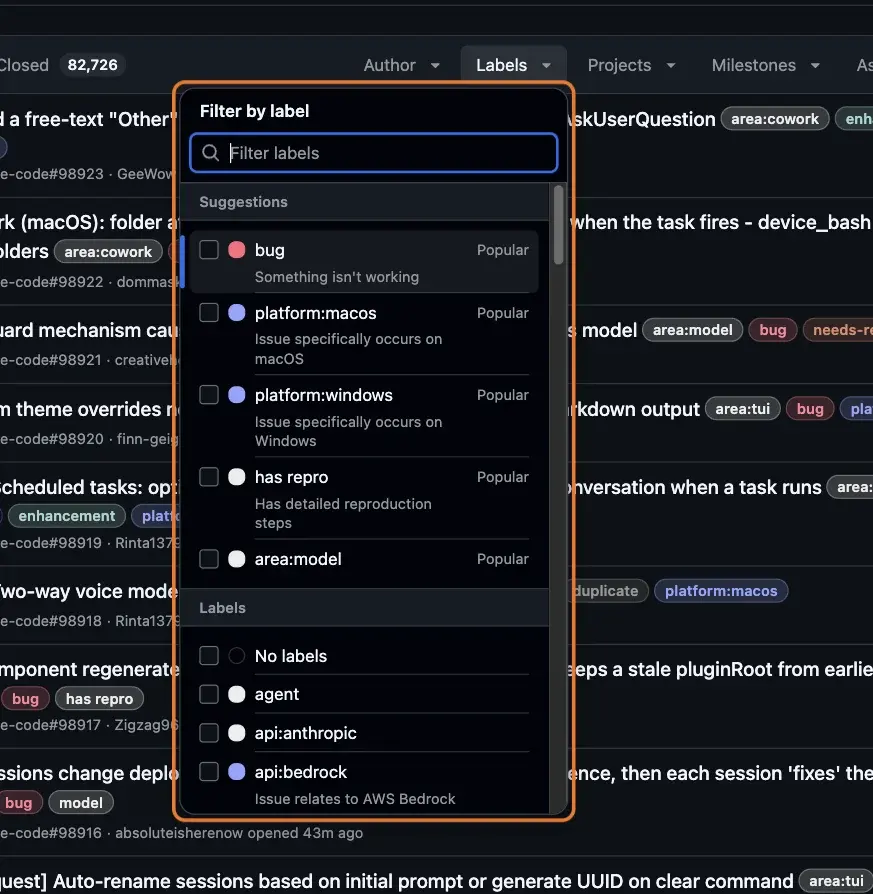Select the bug suggestion row text
The height and width of the screenshot is (894, 873).
tap(269, 250)
